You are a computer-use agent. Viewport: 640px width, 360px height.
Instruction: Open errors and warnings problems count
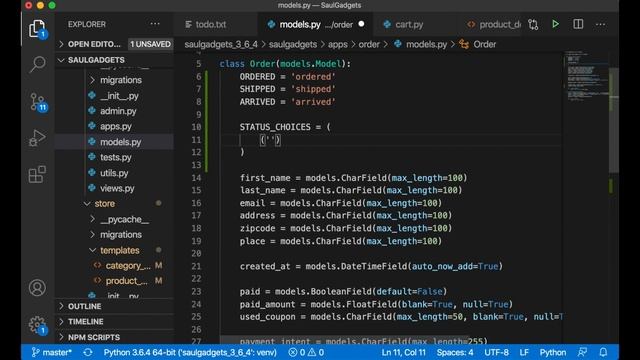[306, 352]
